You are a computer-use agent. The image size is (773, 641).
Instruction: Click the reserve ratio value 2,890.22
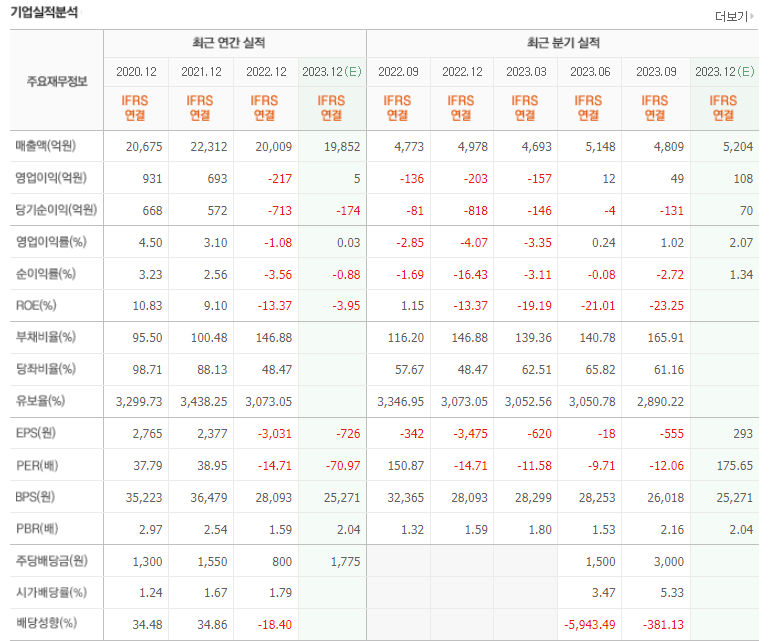coord(661,402)
